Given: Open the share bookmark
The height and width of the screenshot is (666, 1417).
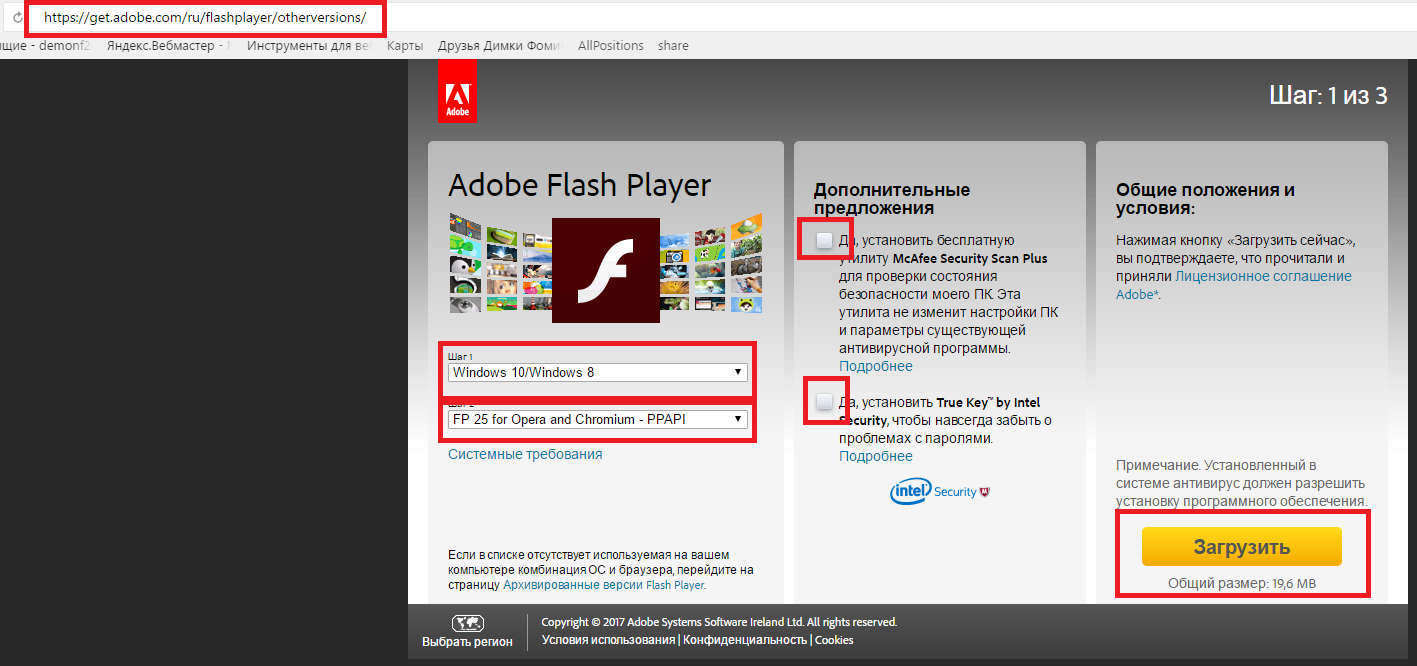Looking at the screenshot, I should pyautogui.click(x=673, y=46).
